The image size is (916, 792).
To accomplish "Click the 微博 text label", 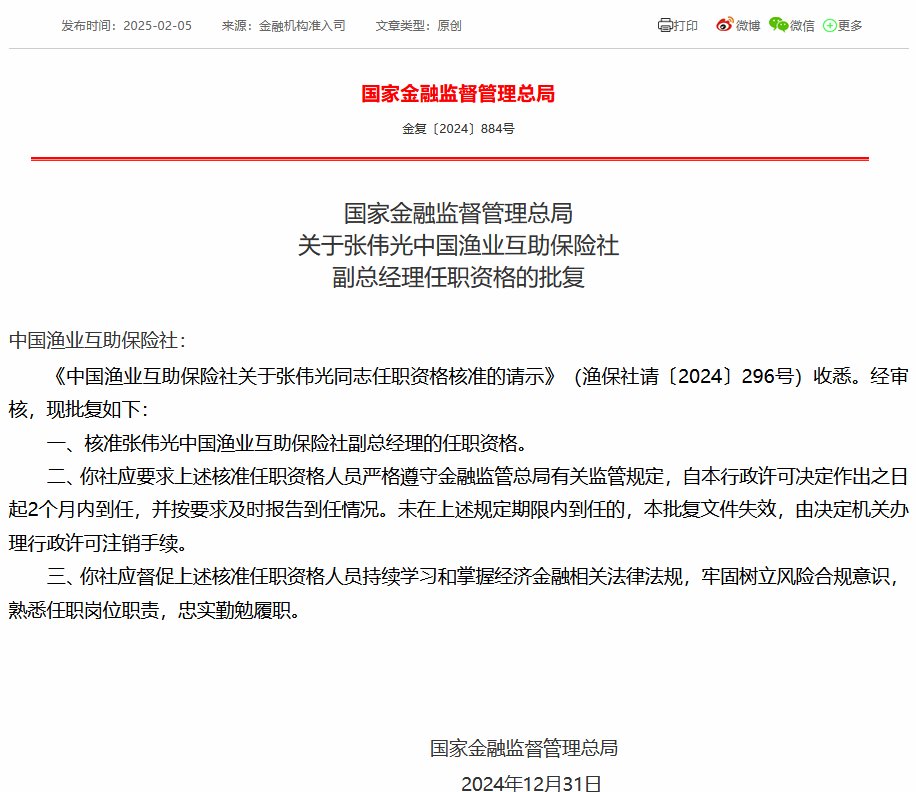I will click(x=748, y=26).
